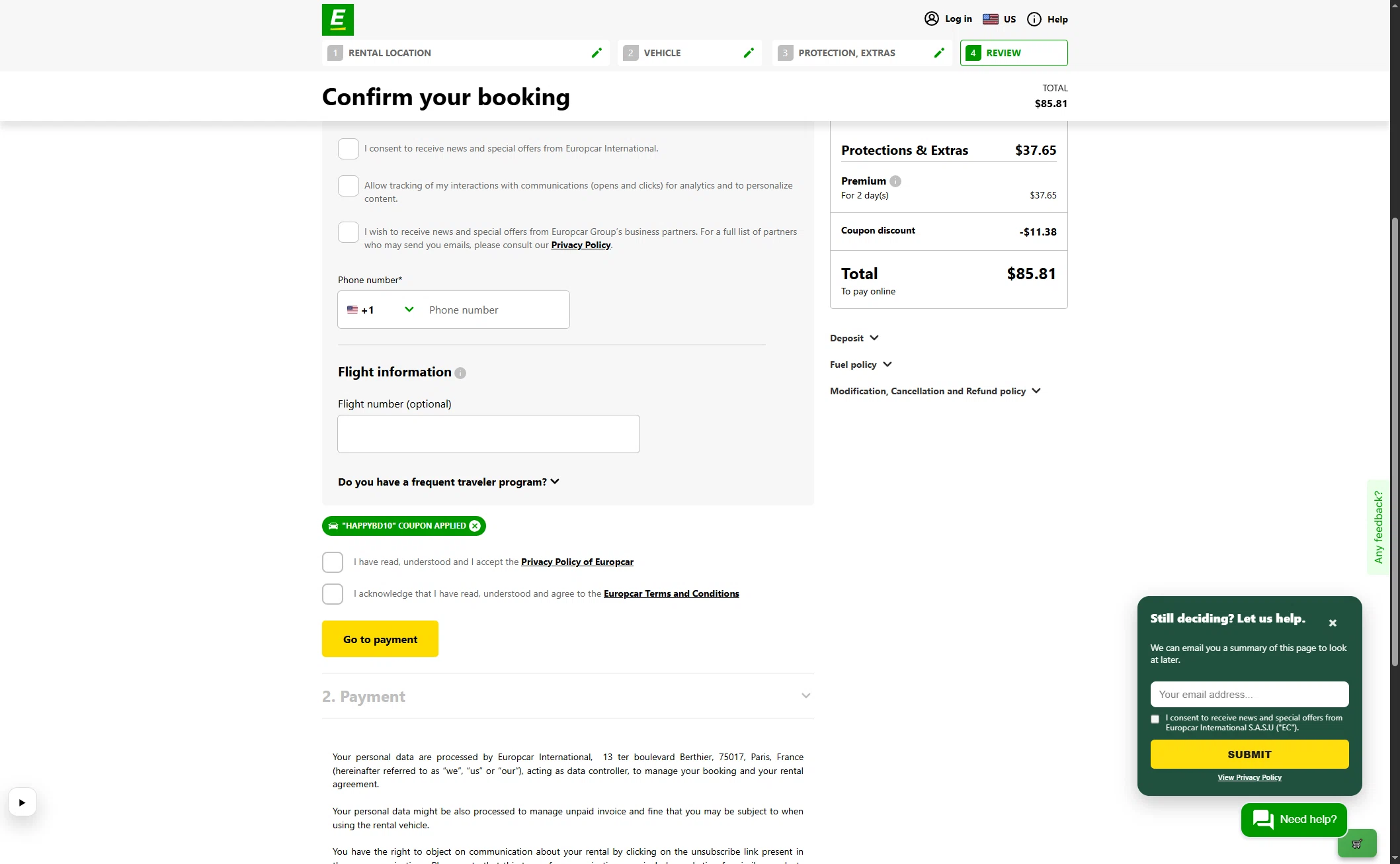This screenshot has height=864, width=1400.
Task: Enable news and special offers consent
Action: click(349, 149)
